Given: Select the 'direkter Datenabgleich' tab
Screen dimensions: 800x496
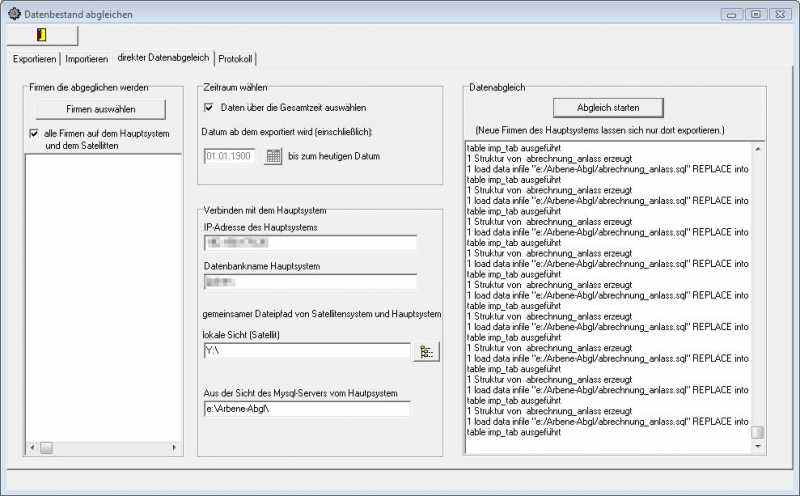Looking at the screenshot, I should [163, 58].
